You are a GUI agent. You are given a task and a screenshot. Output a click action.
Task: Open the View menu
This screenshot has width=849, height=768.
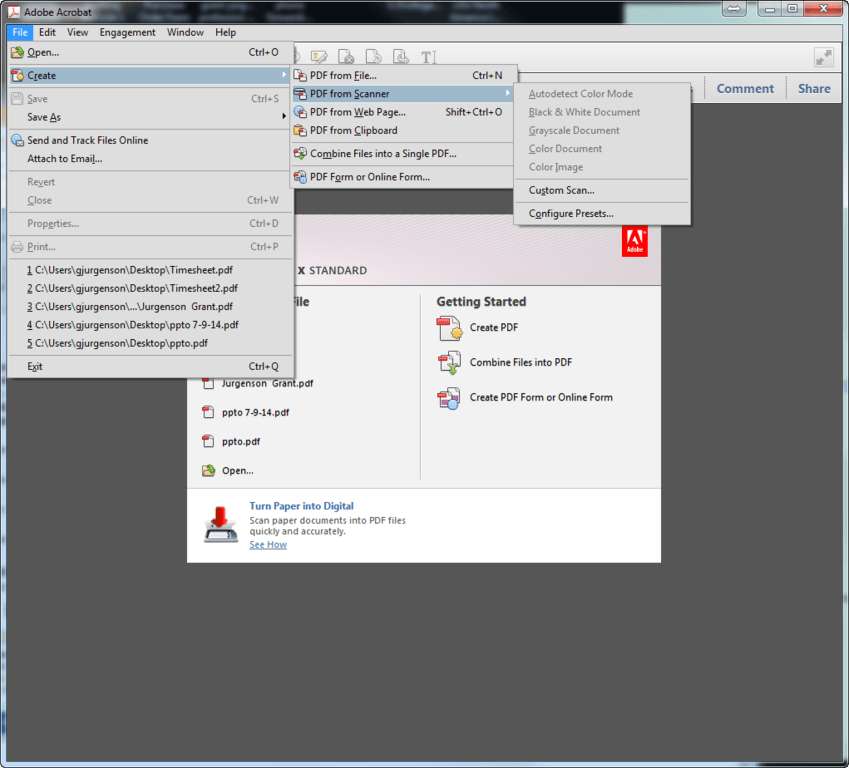[77, 32]
